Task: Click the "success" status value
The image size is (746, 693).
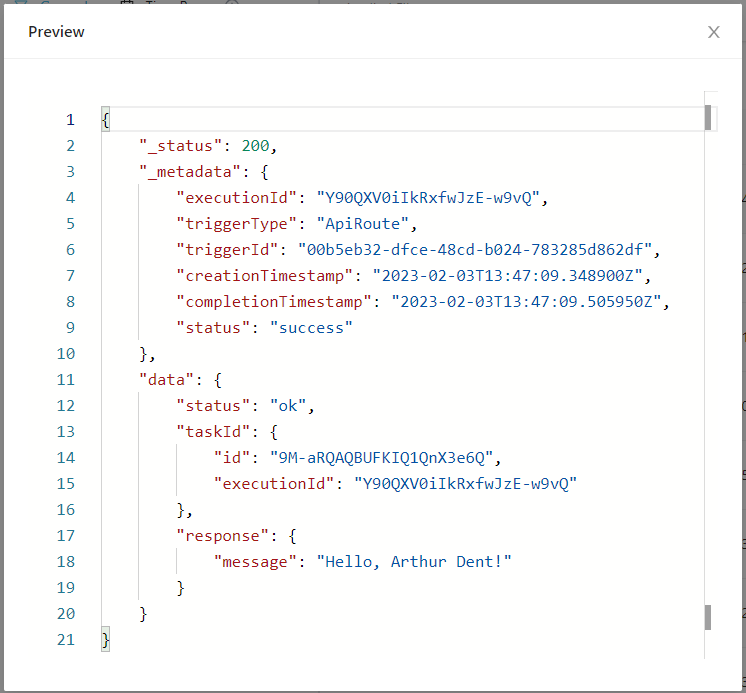Action: pos(311,328)
